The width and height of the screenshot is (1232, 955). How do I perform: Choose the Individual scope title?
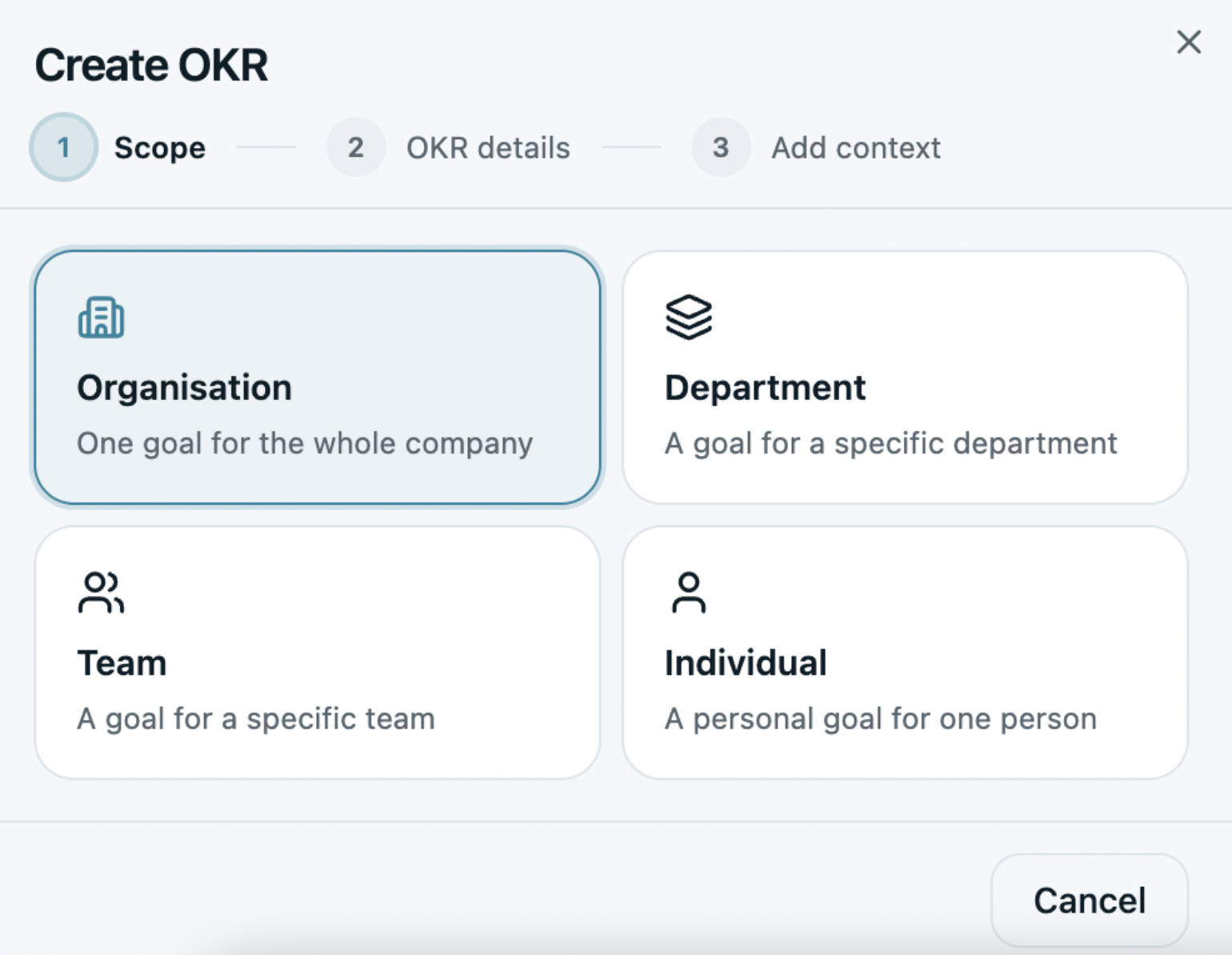746,663
